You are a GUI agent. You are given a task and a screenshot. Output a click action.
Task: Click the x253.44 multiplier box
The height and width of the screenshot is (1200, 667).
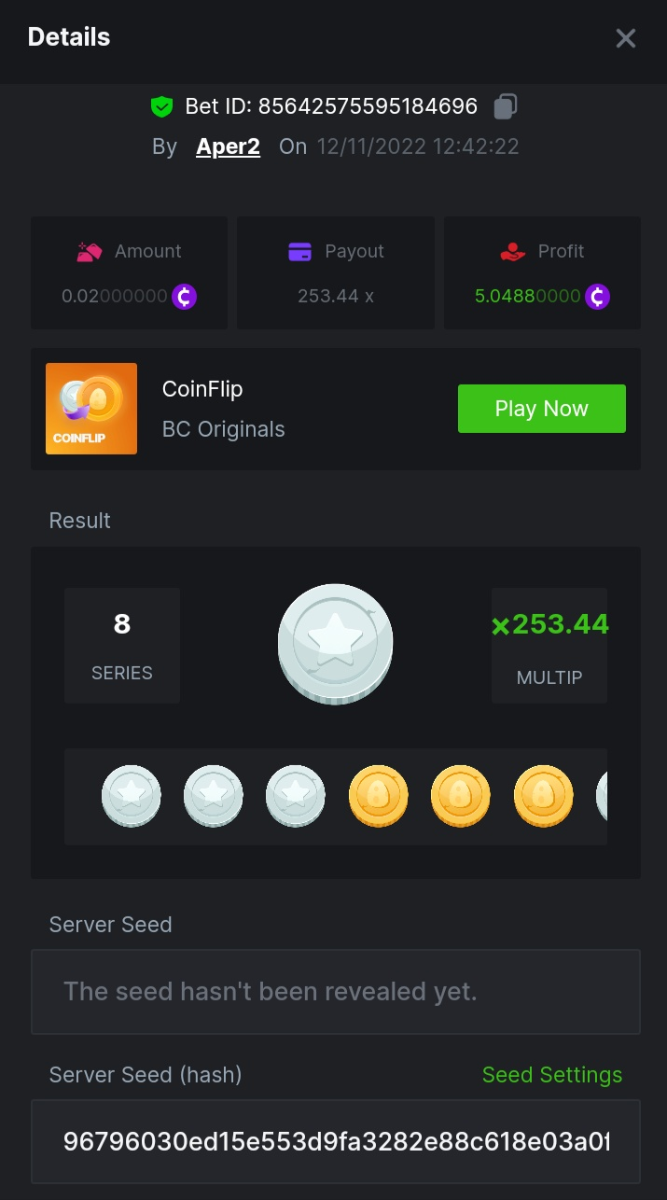pyautogui.click(x=549, y=645)
